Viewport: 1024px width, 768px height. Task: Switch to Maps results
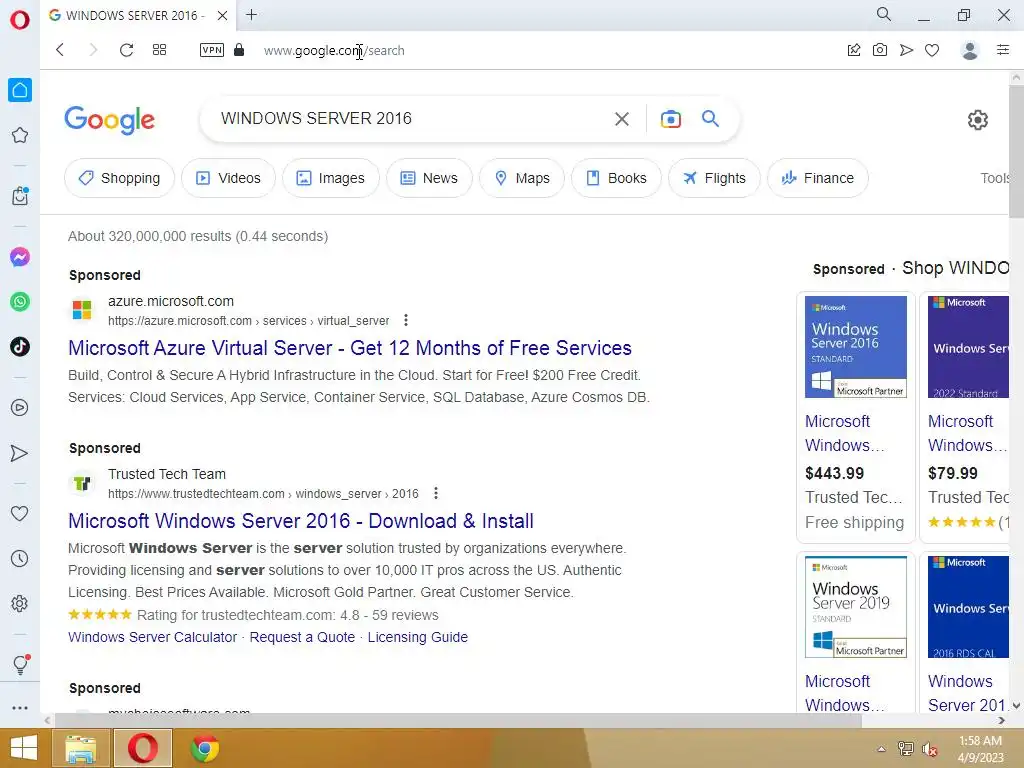[522, 178]
